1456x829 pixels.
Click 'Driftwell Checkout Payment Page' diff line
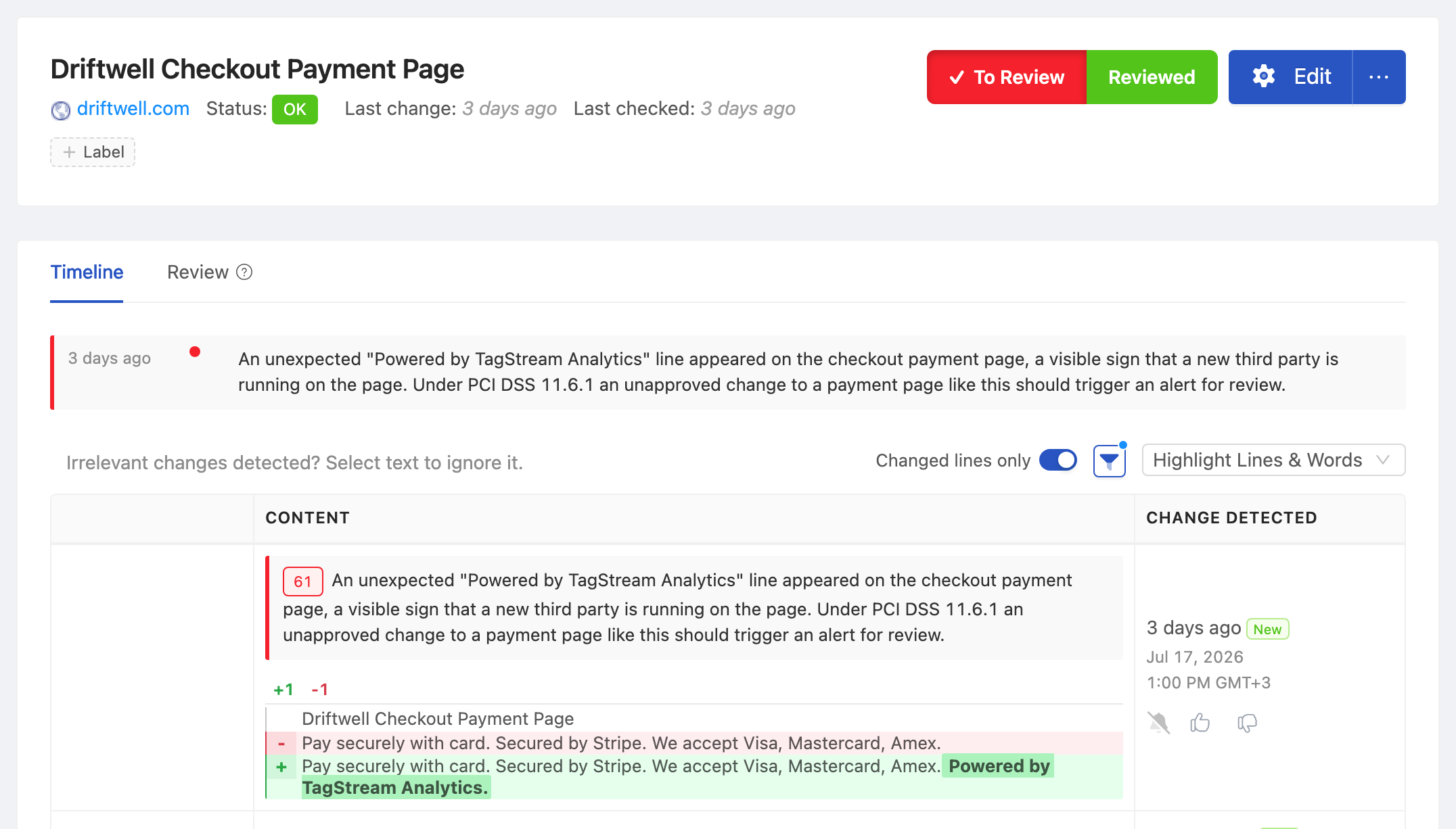point(438,719)
